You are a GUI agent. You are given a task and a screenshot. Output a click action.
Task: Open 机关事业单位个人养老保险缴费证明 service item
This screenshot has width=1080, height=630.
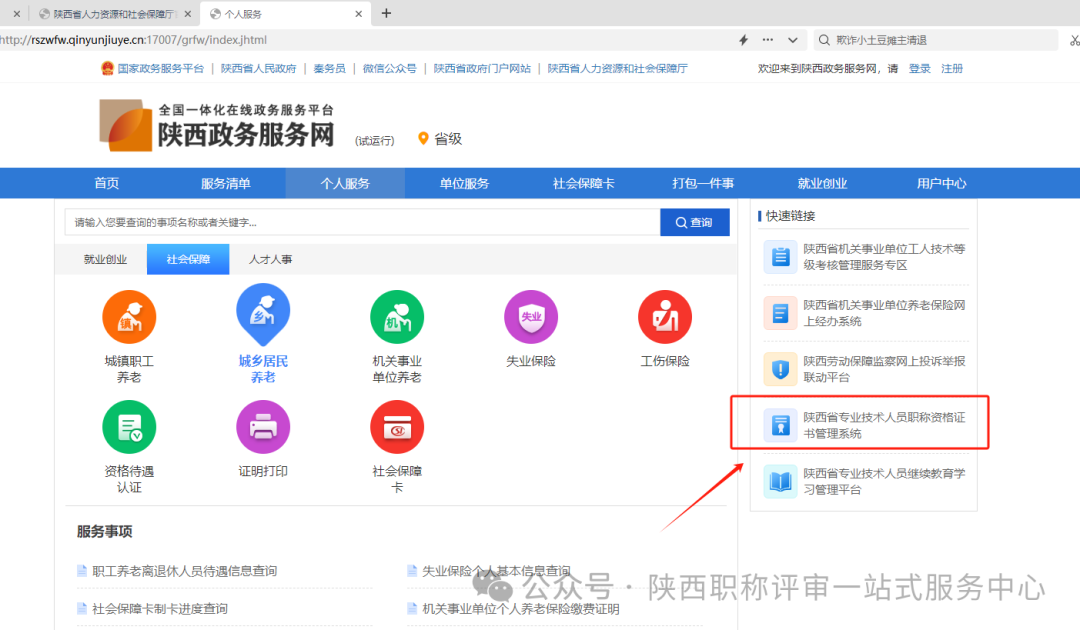521,609
